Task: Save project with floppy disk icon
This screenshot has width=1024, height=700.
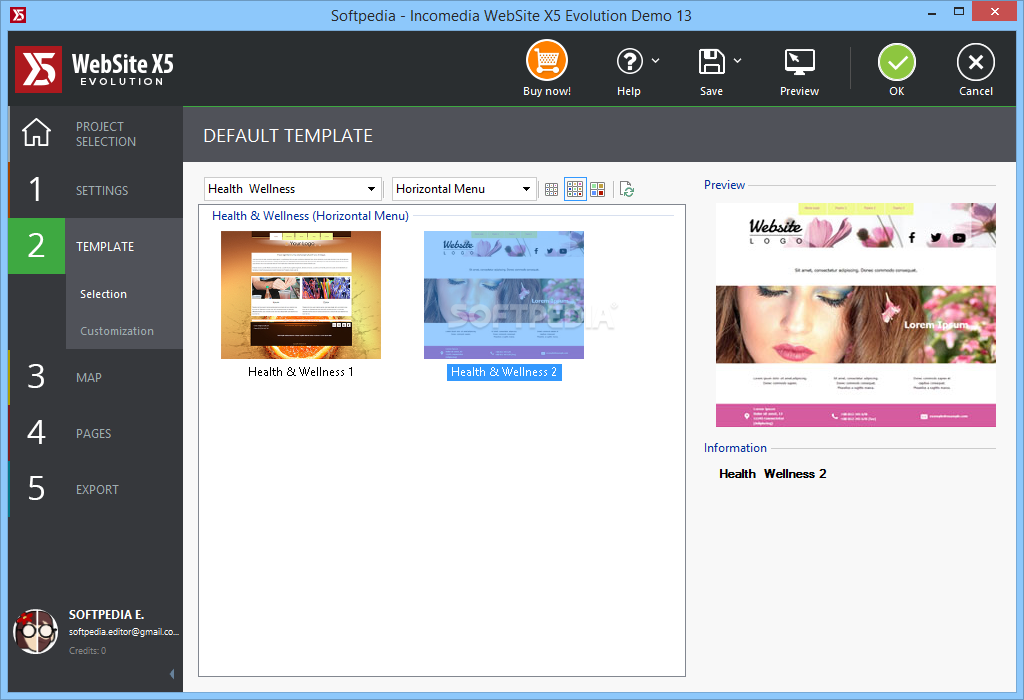Action: point(711,61)
